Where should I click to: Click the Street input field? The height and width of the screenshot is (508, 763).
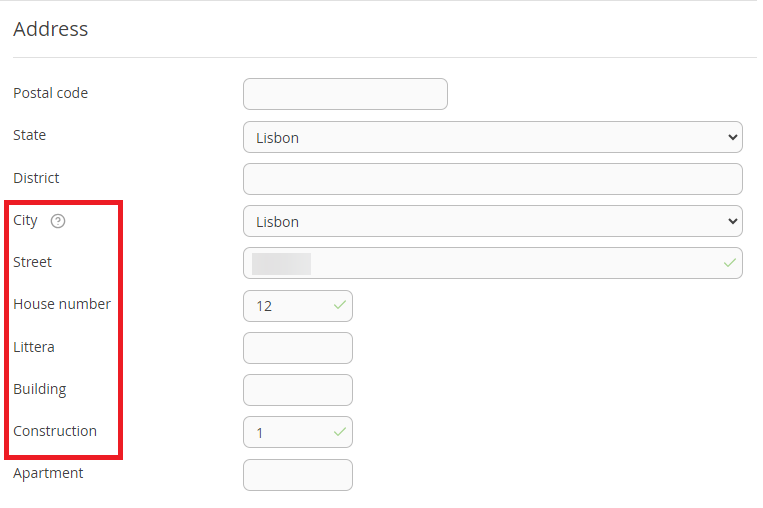[x=492, y=263]
